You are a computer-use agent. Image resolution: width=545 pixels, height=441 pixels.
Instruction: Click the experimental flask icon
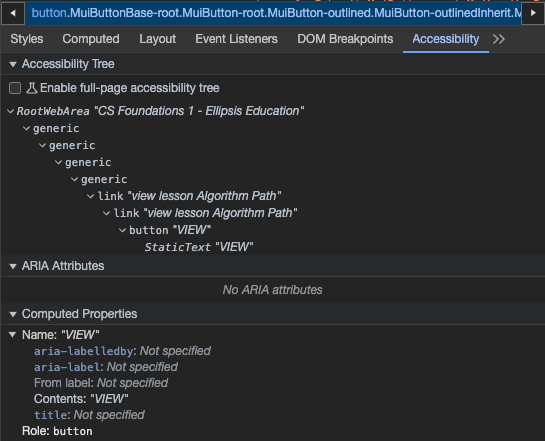click(x=32, y=88)
